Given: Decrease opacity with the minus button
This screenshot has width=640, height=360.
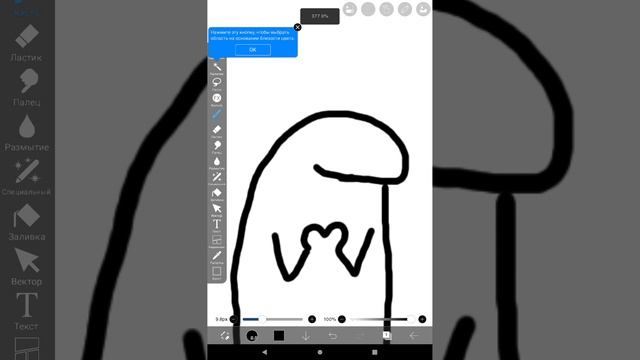Looking at the screenshot, I should coord(342,319).
